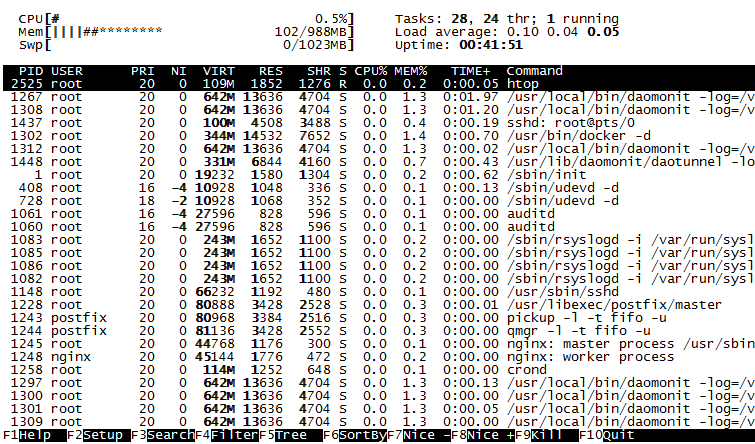Open the F4 Filter option
Viewport: 755px width, 444px height.
(x=231, y=436)
